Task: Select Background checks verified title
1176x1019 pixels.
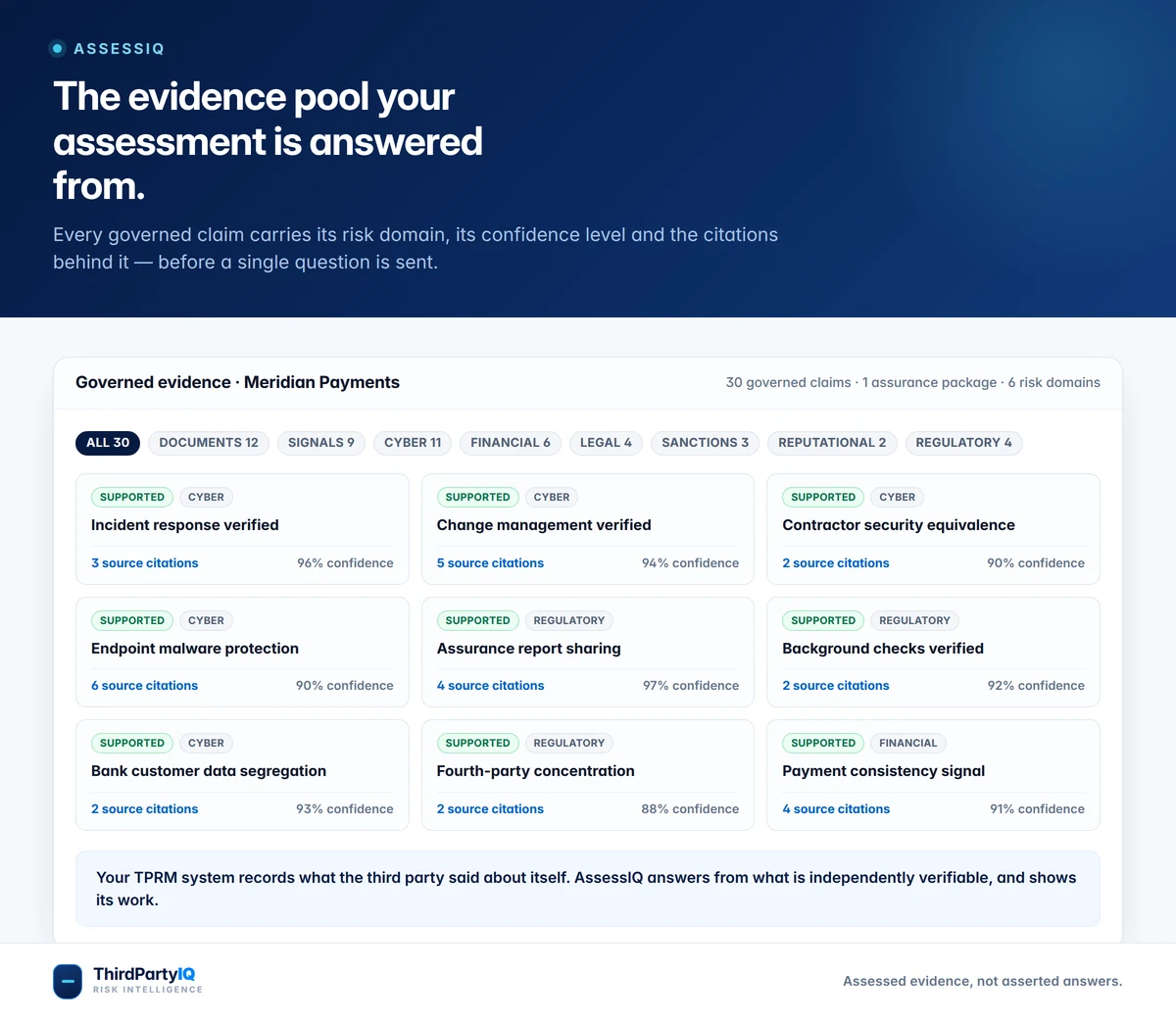Action: coord(883,649)
